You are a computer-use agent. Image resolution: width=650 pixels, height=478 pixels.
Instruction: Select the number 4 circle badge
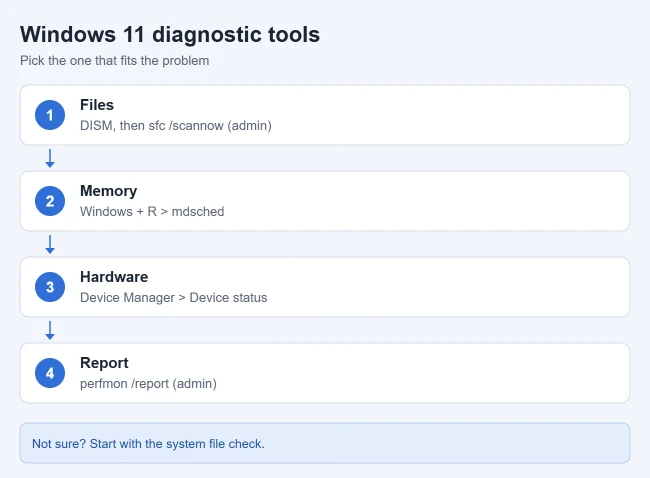pyautogui.click(x=50, y=373)
